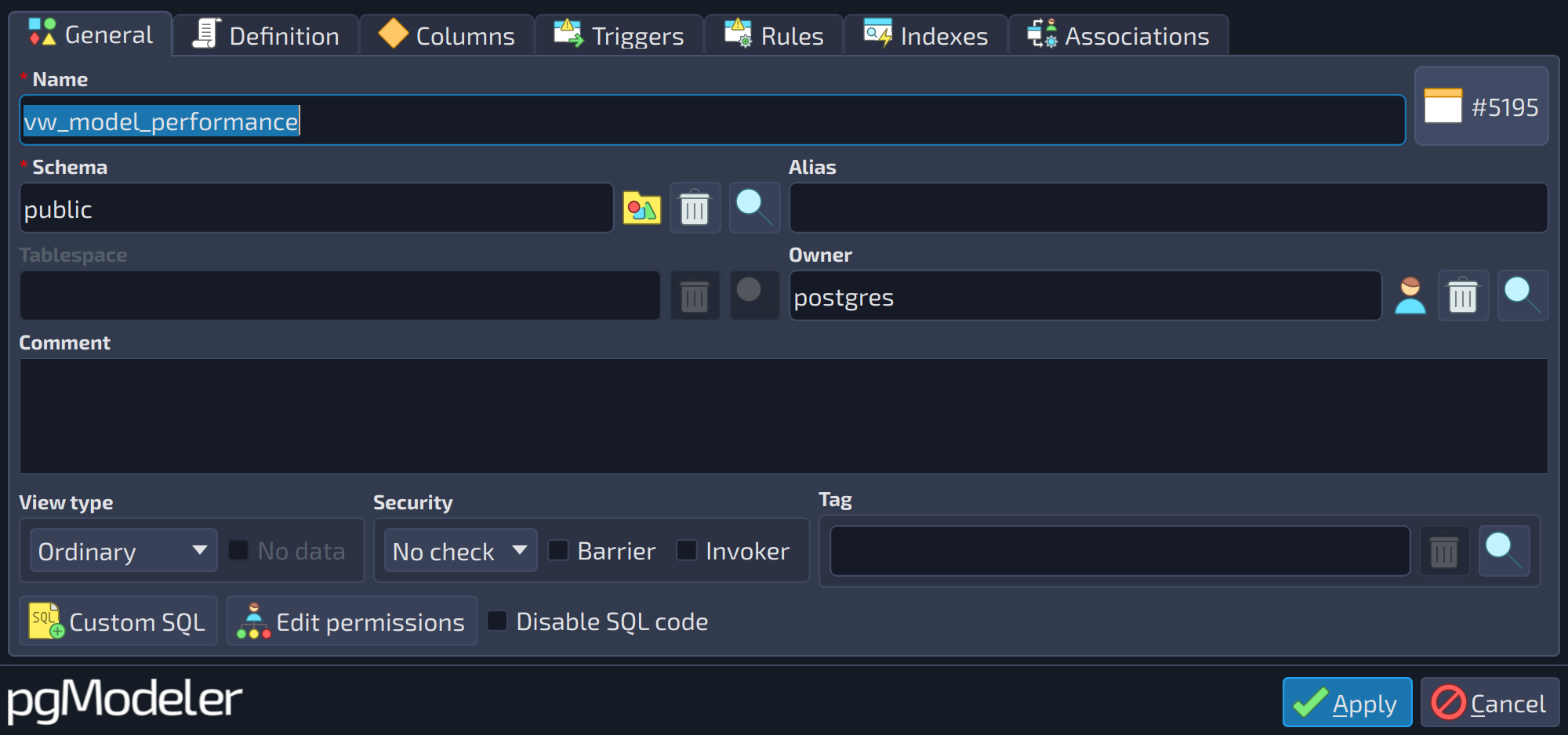Viewport: 1568px width, 735px height.
Task: Switch to the General tab
Action: click(91, 34)
